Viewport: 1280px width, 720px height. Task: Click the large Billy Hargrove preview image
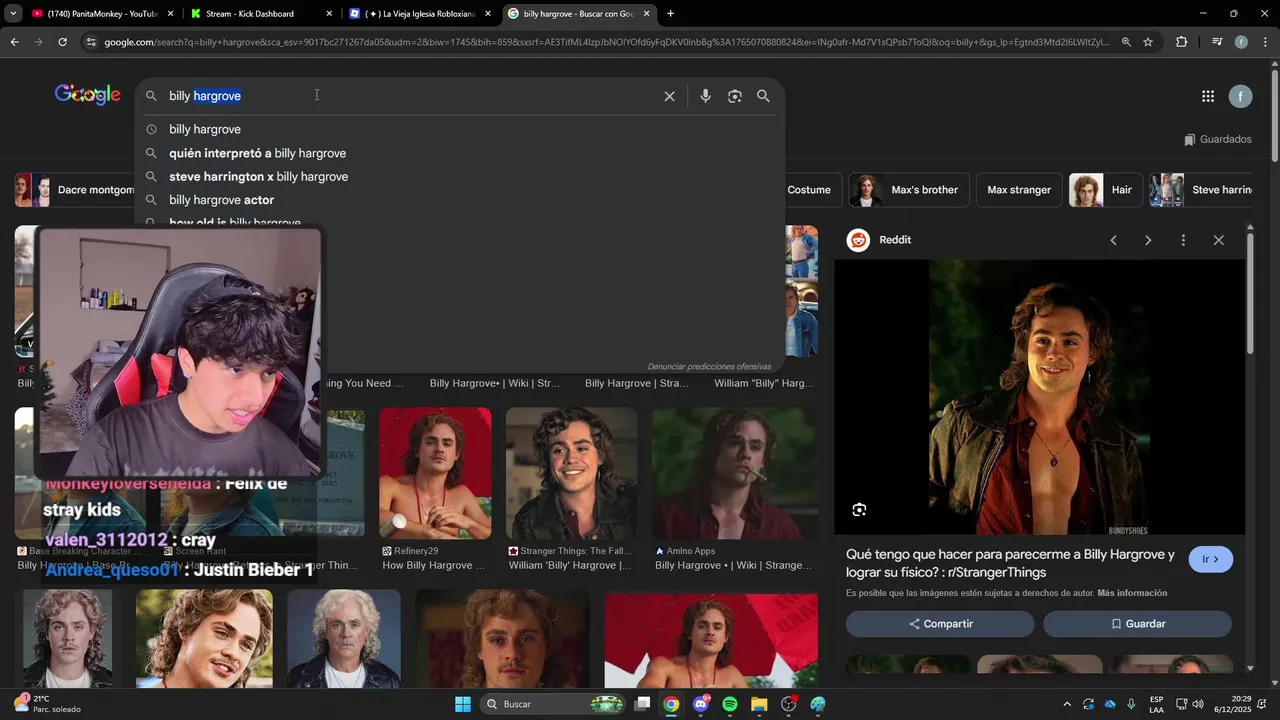coord(1040,397)
